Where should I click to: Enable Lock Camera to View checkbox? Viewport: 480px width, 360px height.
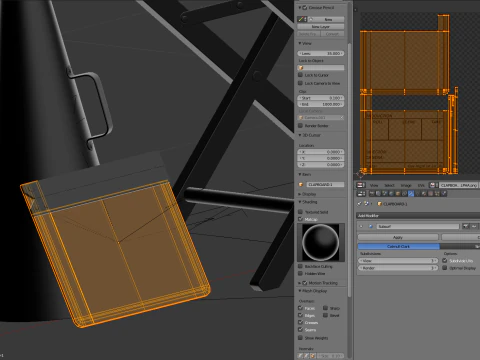pyautogui.click(x=300, y=83)
